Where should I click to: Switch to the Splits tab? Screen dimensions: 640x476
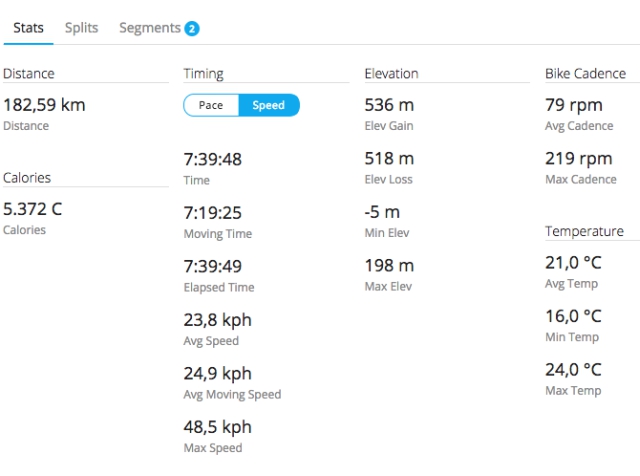[x=81, y=28]
